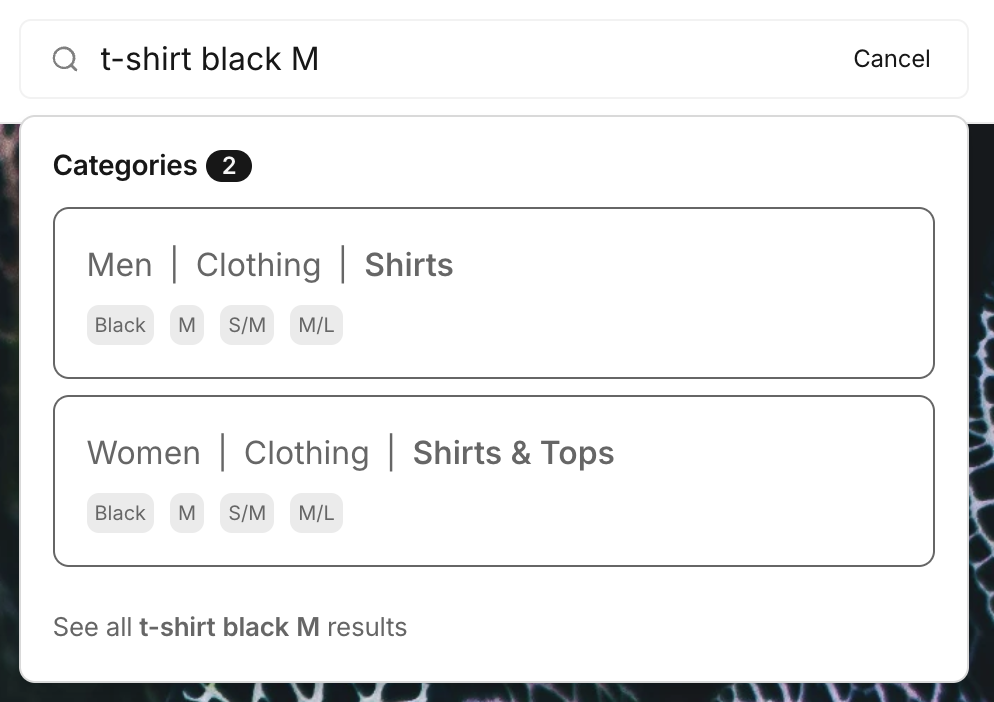
Task: Click the Categories heading
Action: click(125, 166)
